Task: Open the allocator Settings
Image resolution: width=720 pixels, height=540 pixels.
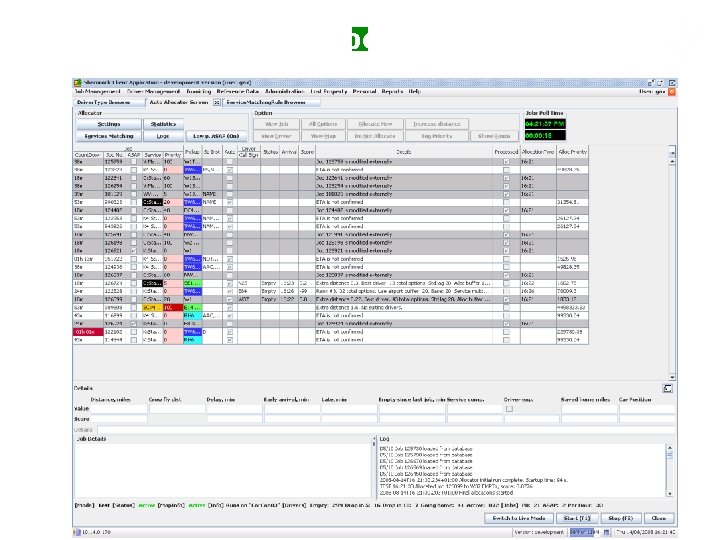Action: [x=109, y=124]
